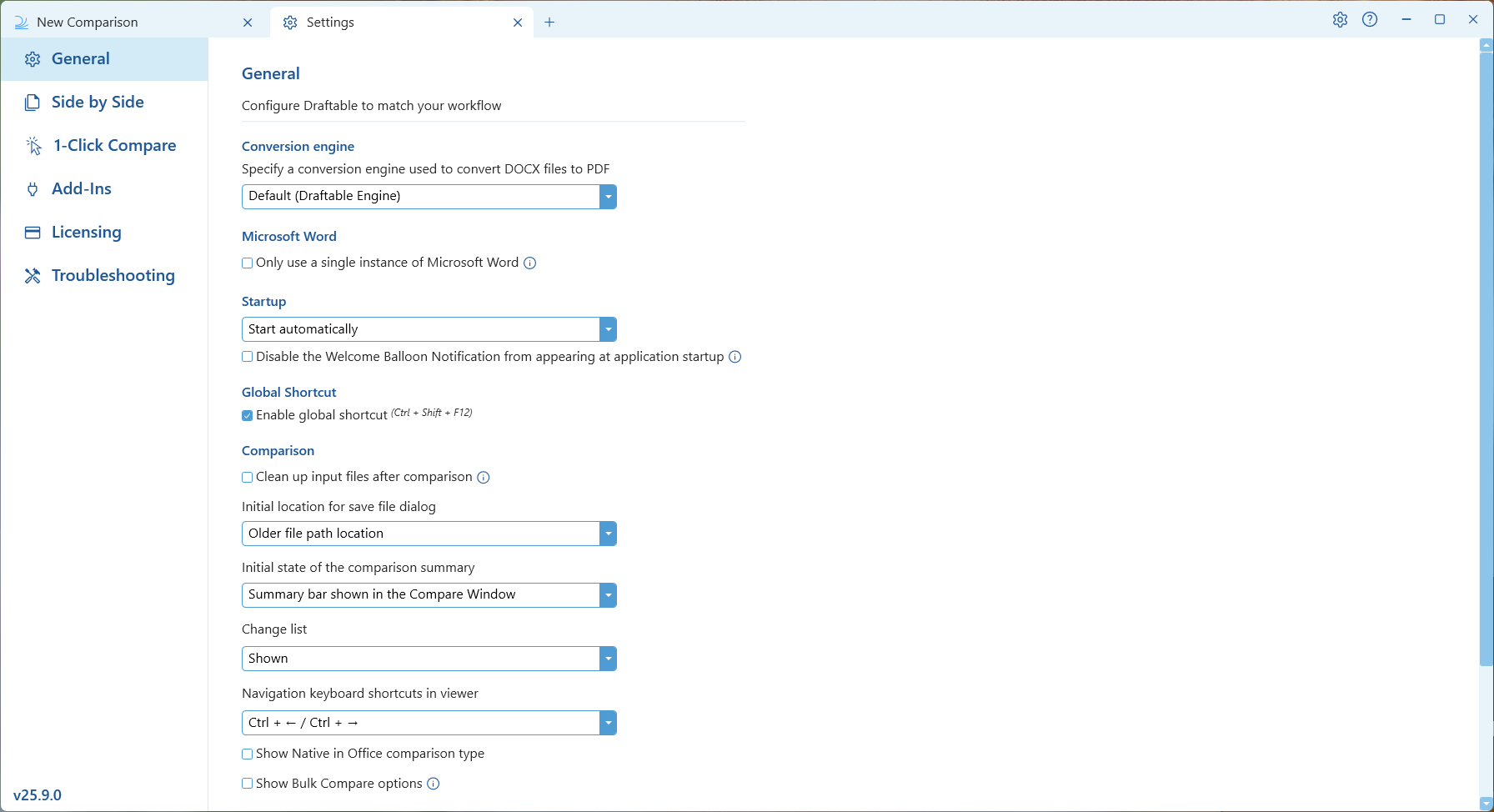This screenshot has height=812, width=1494.
Task: Open the Start automatically startup dropdown
Action: click(x=429, y=329)
